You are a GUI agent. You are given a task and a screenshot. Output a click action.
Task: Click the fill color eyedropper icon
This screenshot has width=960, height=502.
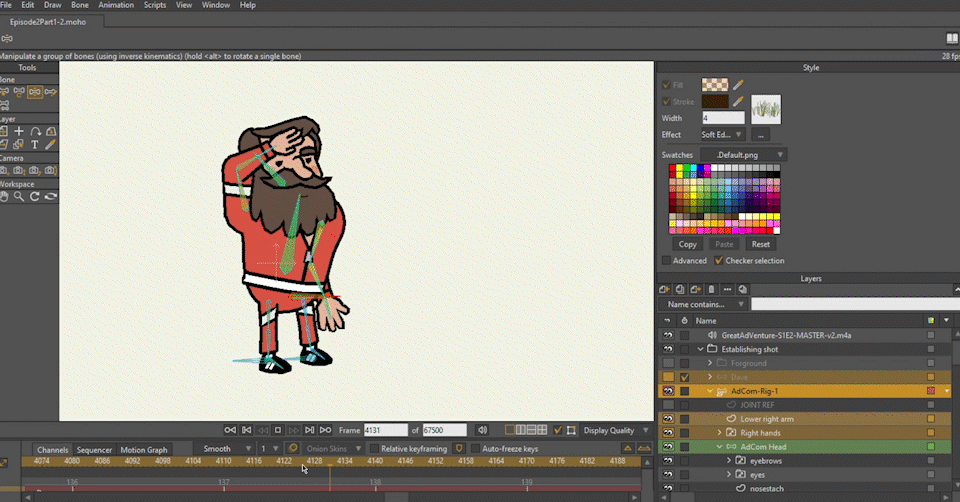click(x=738, y=84)
